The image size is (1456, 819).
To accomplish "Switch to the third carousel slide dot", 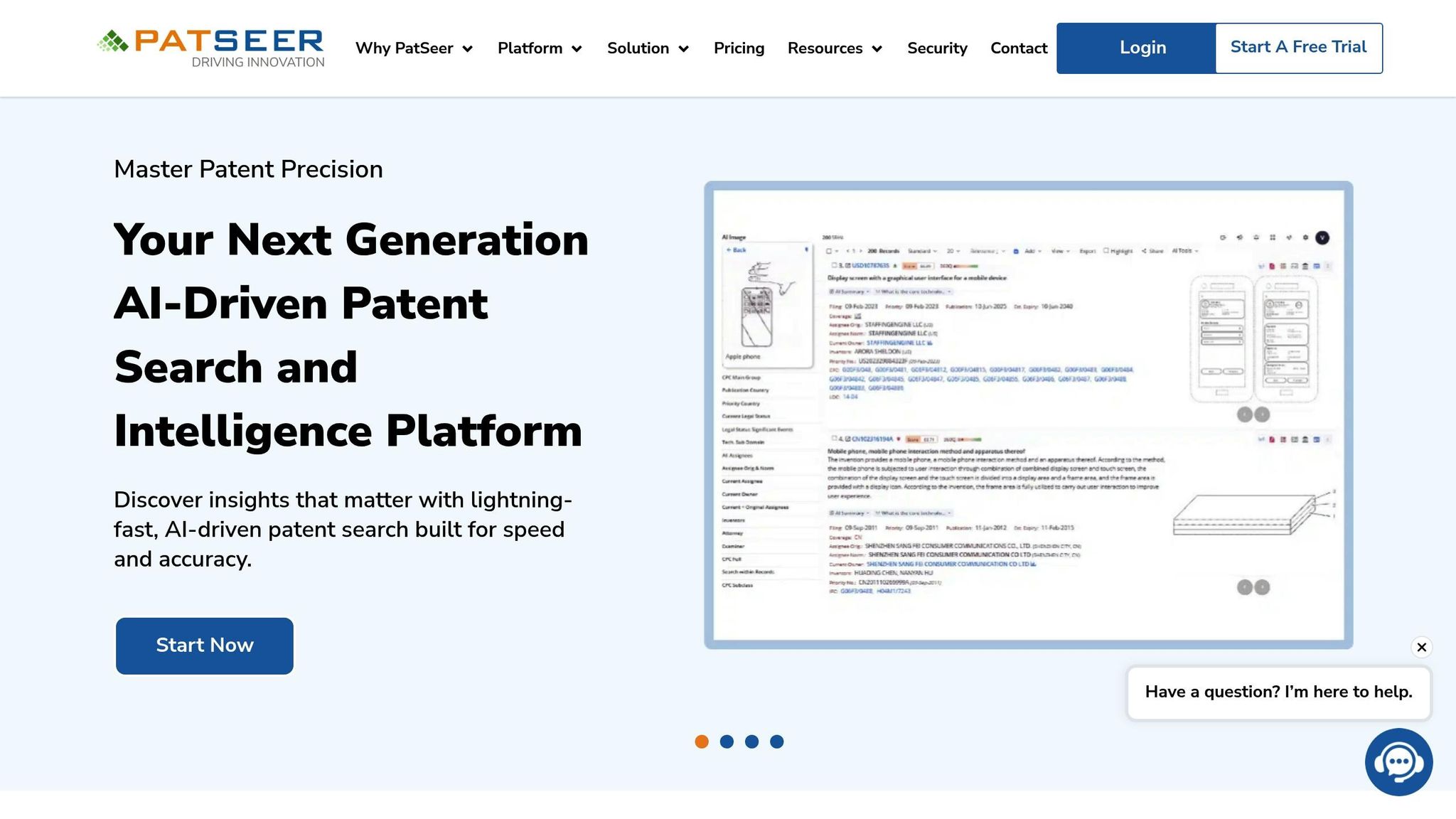I will pos(751,742).
